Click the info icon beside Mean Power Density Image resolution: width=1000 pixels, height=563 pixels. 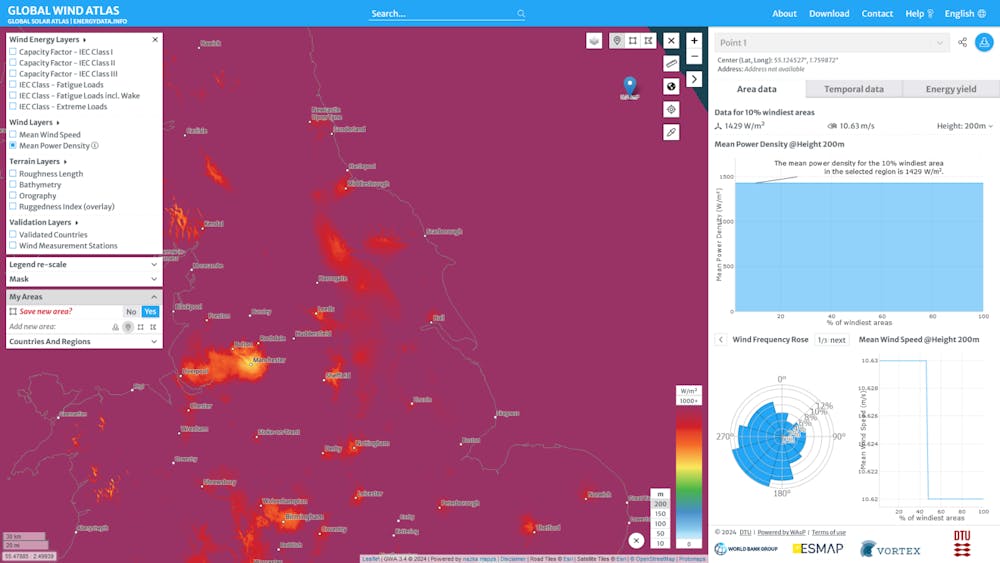click(95, 145)
